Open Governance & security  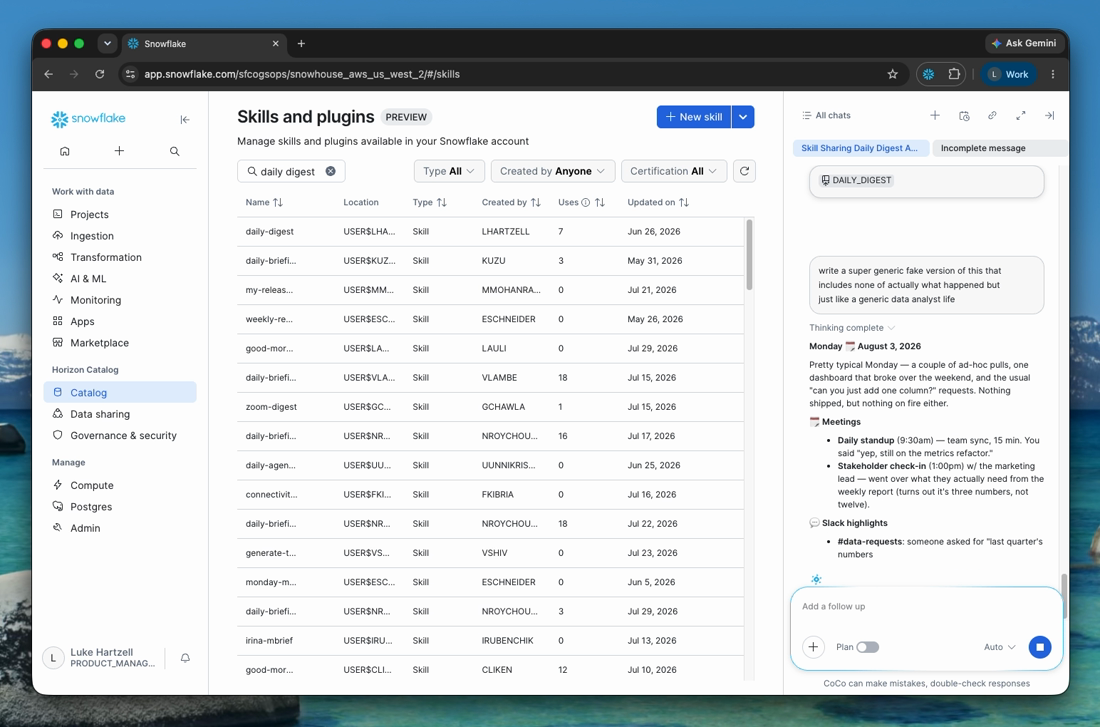pyautogui.click(x=119, y=435)
